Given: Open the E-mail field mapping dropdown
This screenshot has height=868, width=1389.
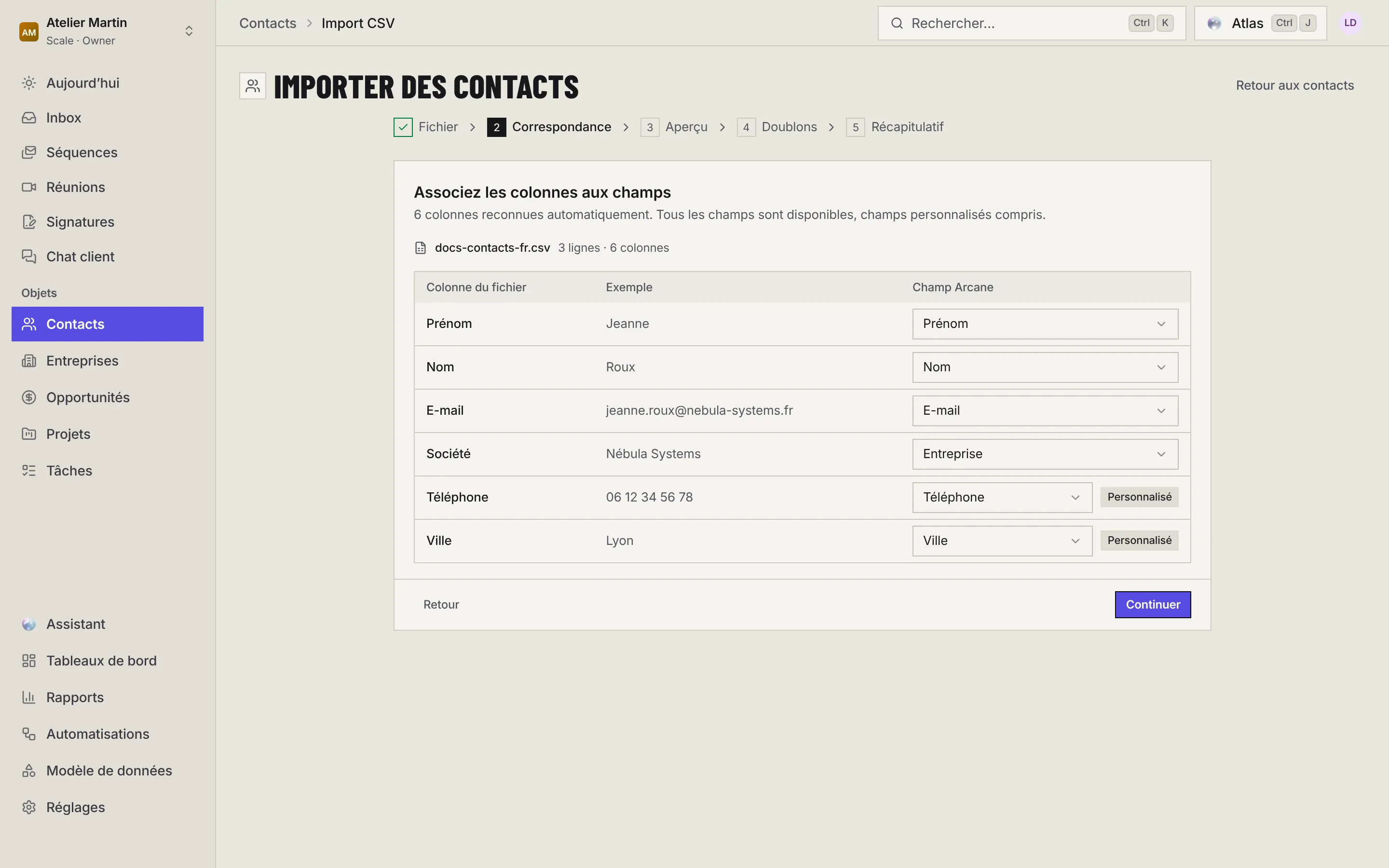Looking at the screenshot, I should (1045, 410).
